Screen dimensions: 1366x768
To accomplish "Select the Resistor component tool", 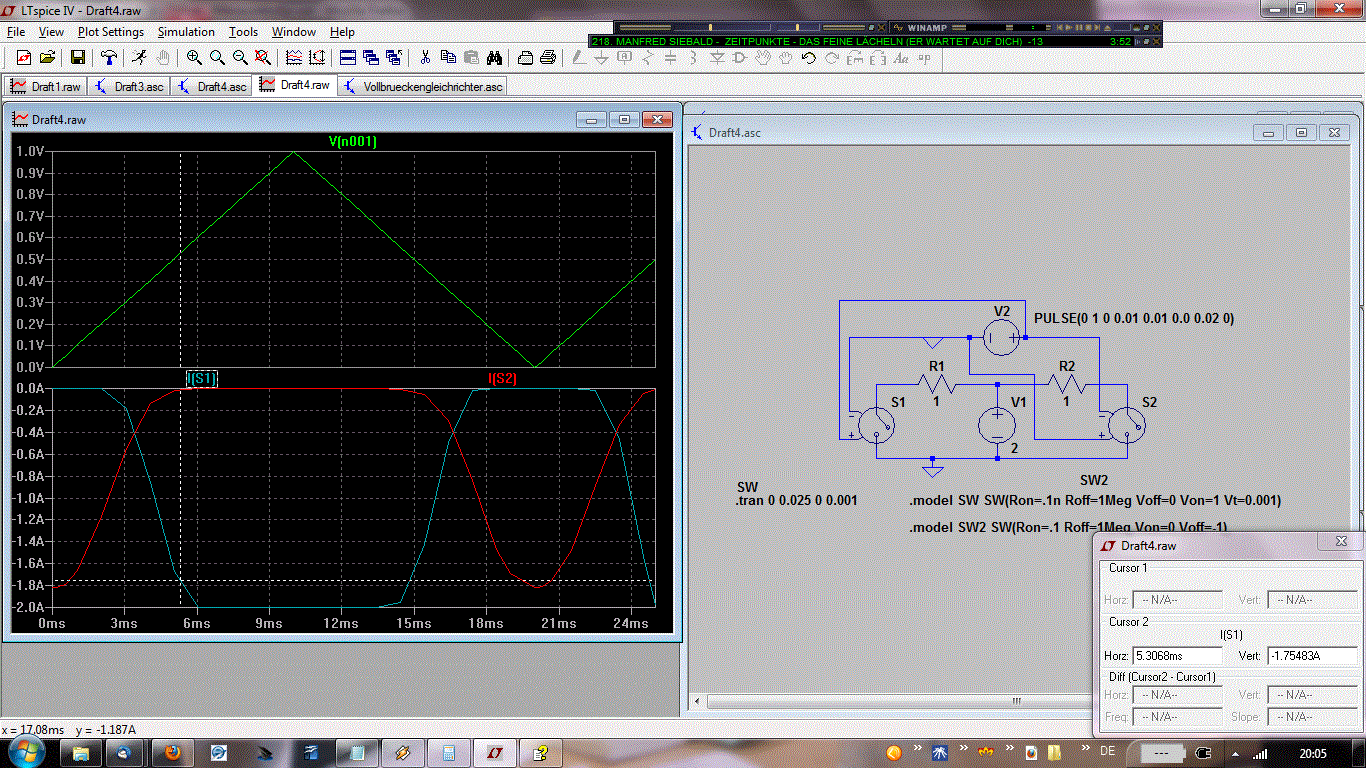I will (x=650, y=58).
